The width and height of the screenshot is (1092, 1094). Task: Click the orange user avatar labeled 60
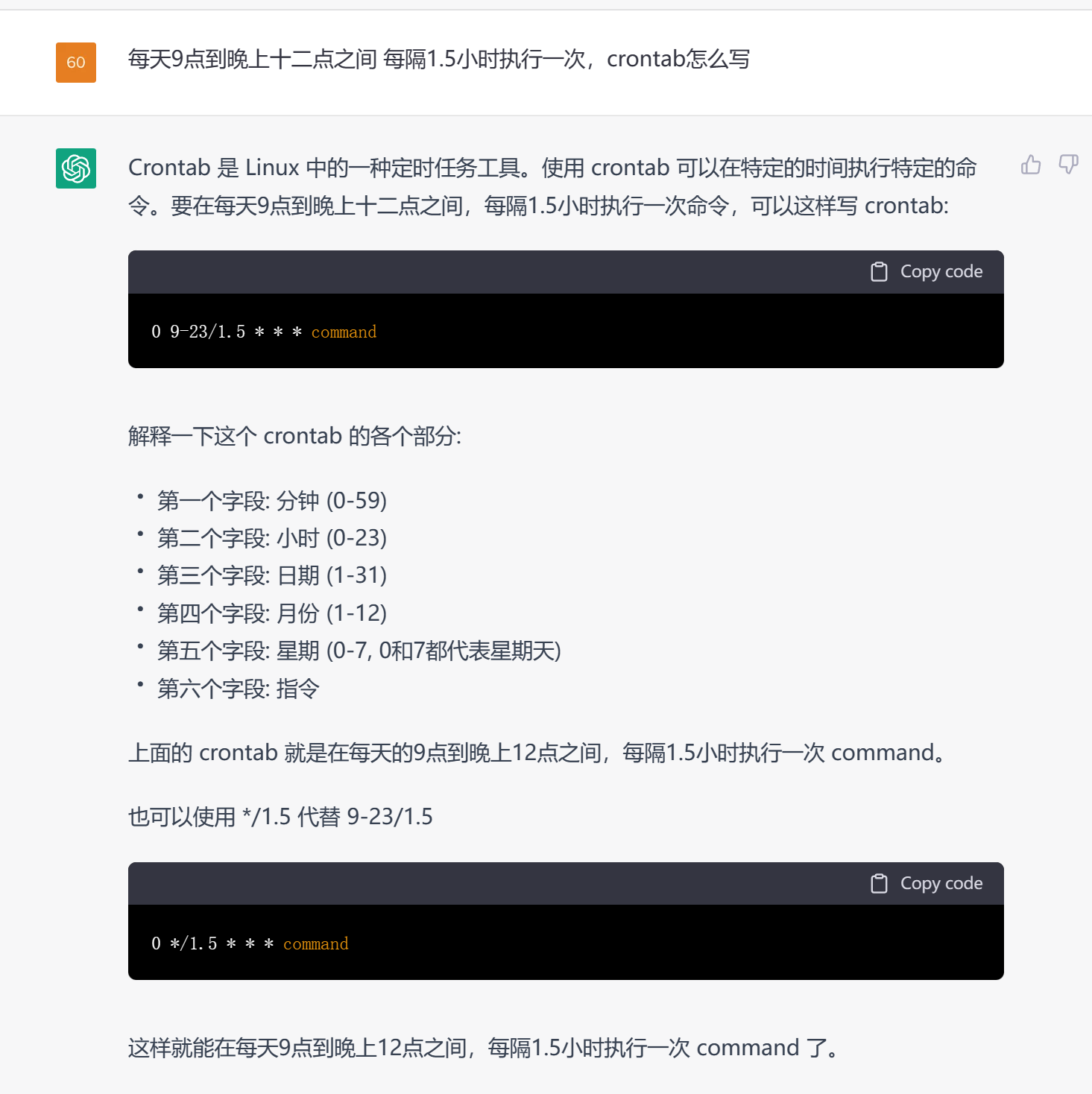(x=76, y=63)
